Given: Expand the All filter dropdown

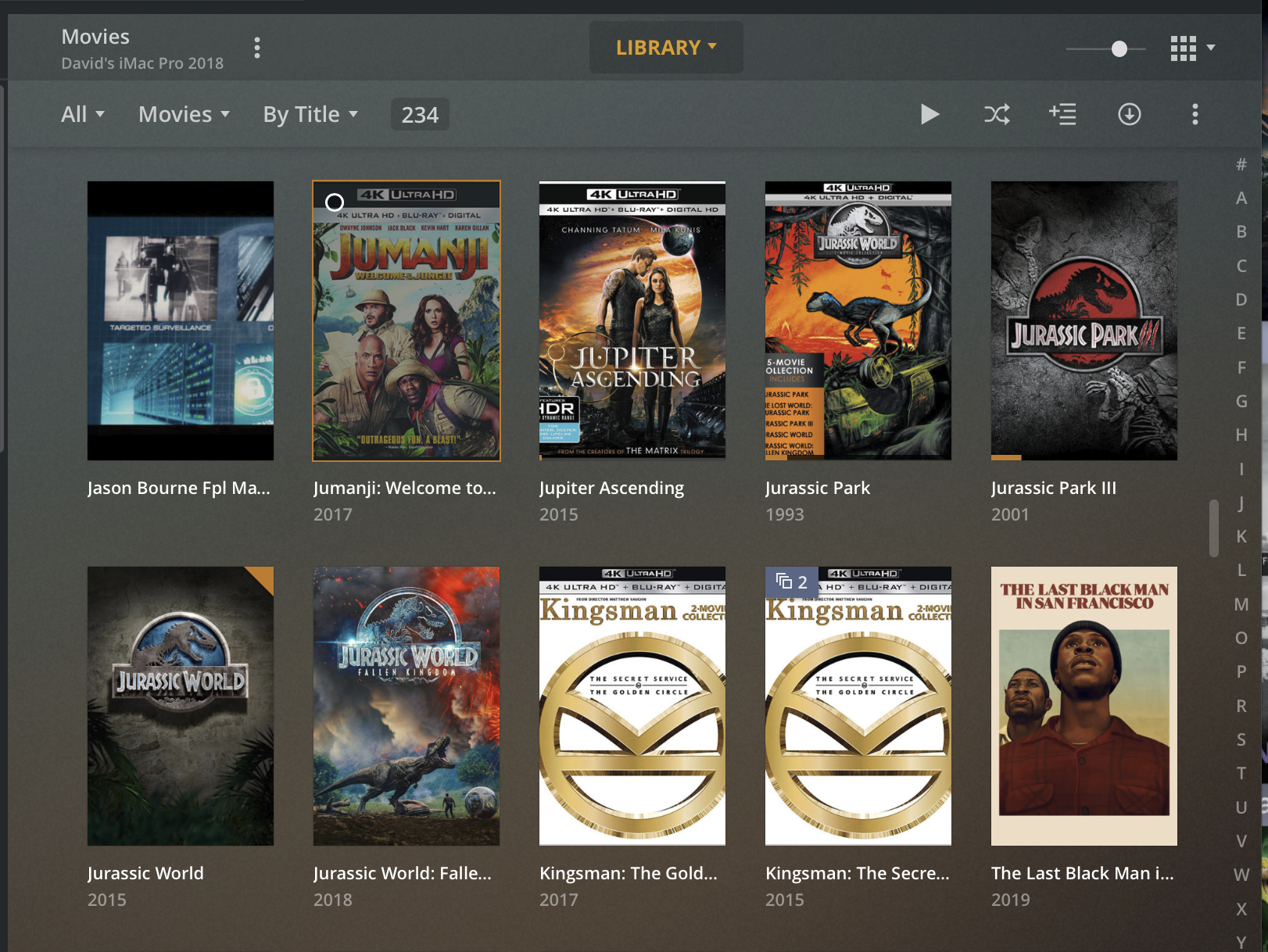Looking at the screenshot, I should pyautogui.click(x=83, y=114).
